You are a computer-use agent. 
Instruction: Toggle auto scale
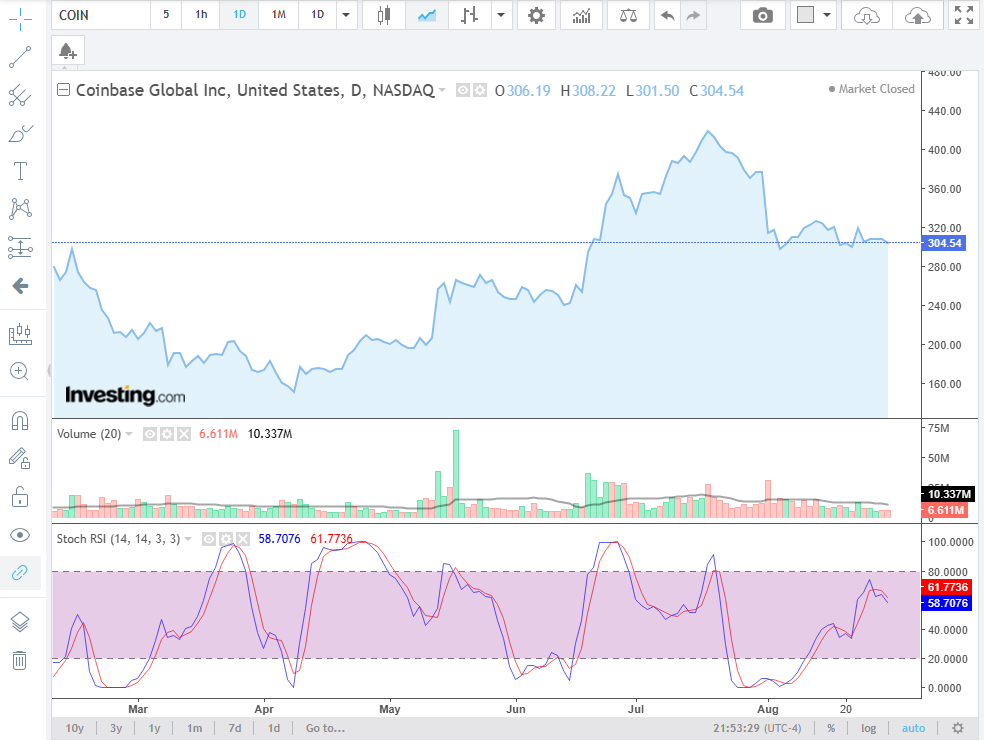(914, 728)
